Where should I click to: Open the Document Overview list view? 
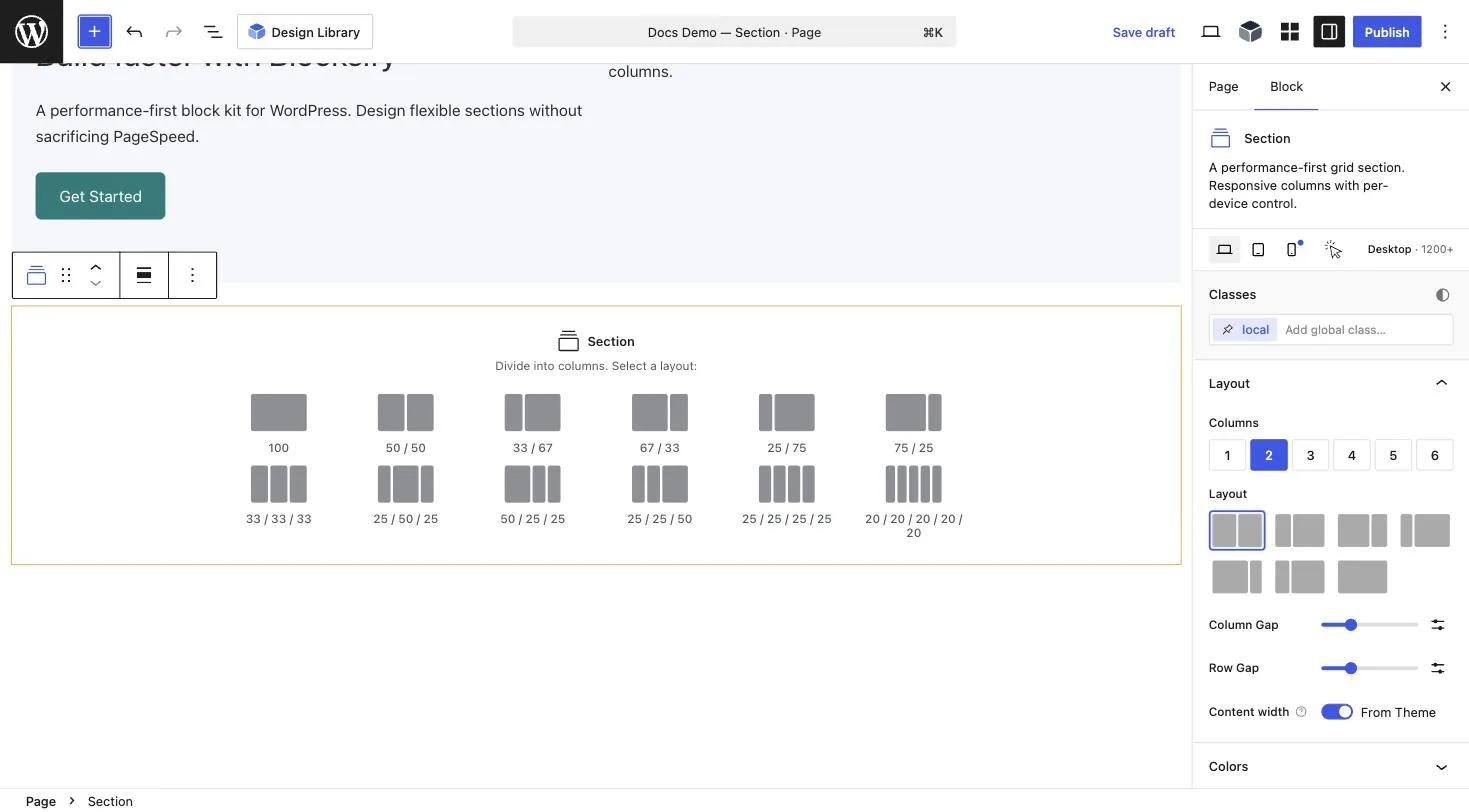click(x=213, y=32)
